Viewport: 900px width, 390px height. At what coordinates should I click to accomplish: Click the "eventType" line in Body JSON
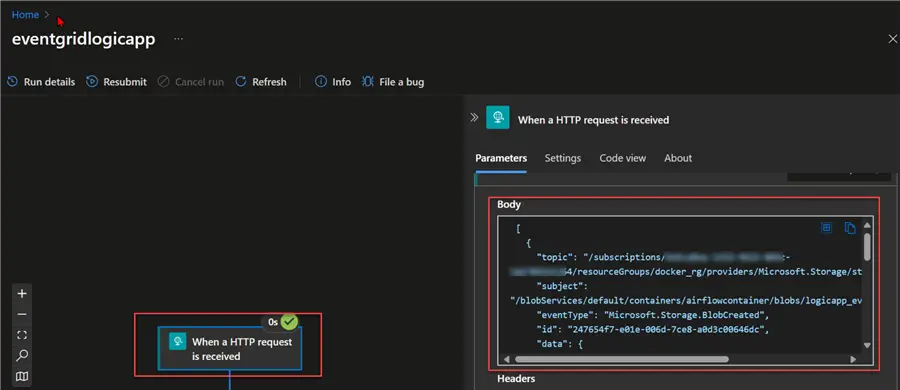point(653,315)
